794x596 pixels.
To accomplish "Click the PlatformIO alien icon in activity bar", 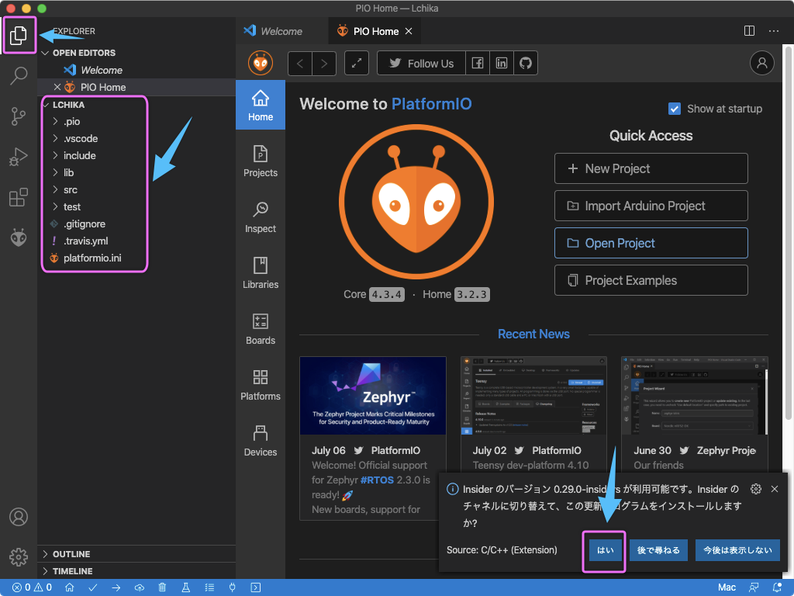I will (x=18, y=238).
